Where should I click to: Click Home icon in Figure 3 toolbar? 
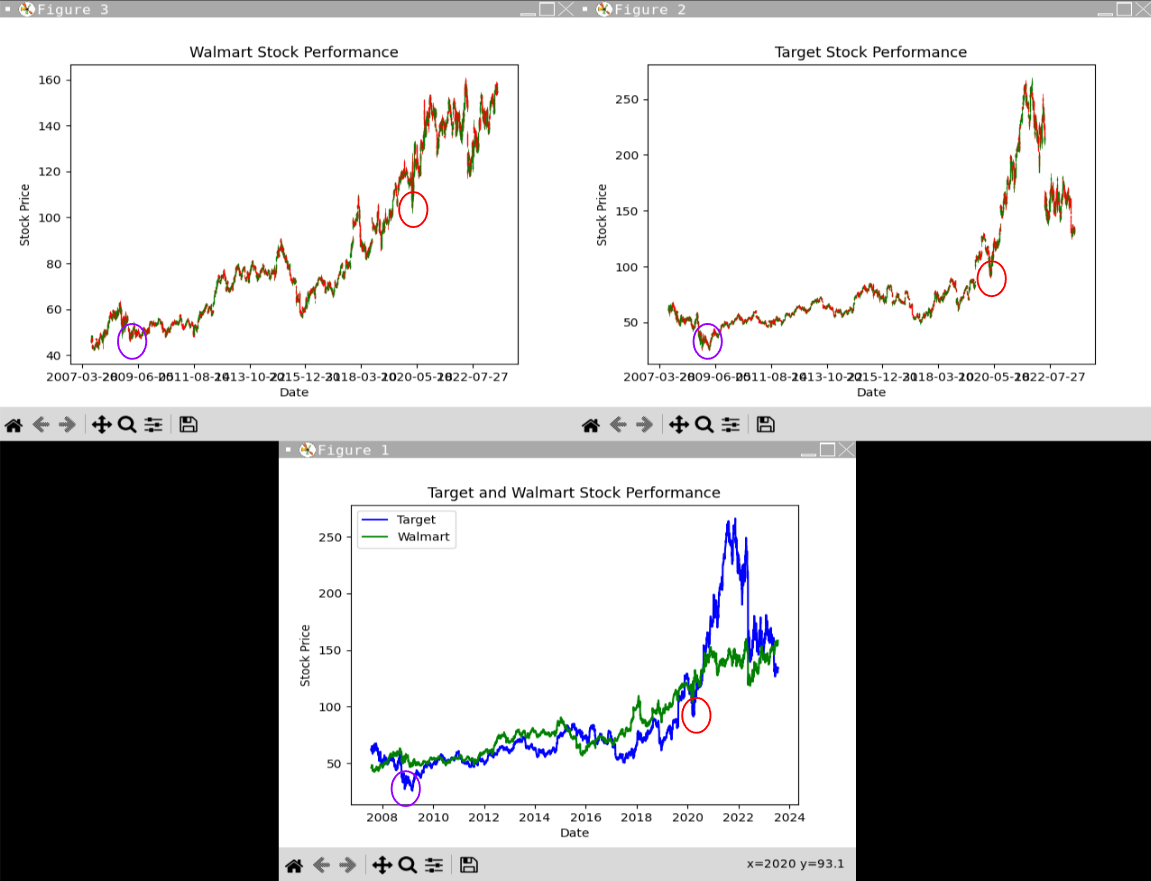point(14,424)
